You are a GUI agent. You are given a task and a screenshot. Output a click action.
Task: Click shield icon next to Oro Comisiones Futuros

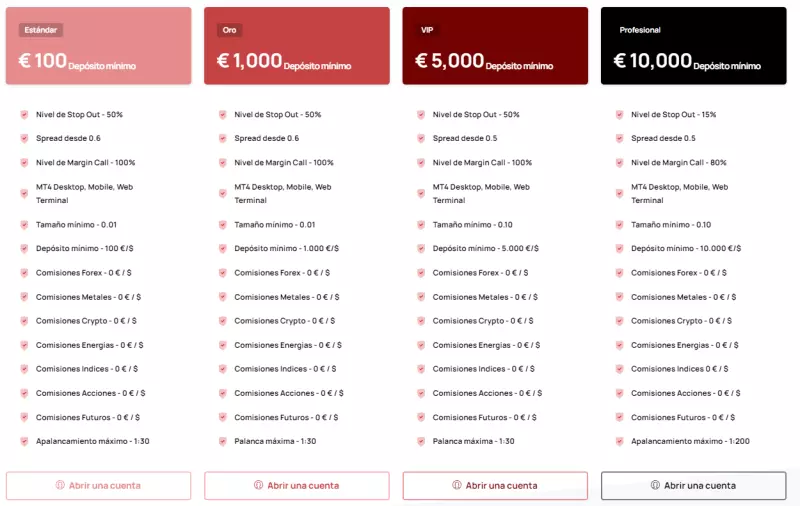click(x=222, y=417)
